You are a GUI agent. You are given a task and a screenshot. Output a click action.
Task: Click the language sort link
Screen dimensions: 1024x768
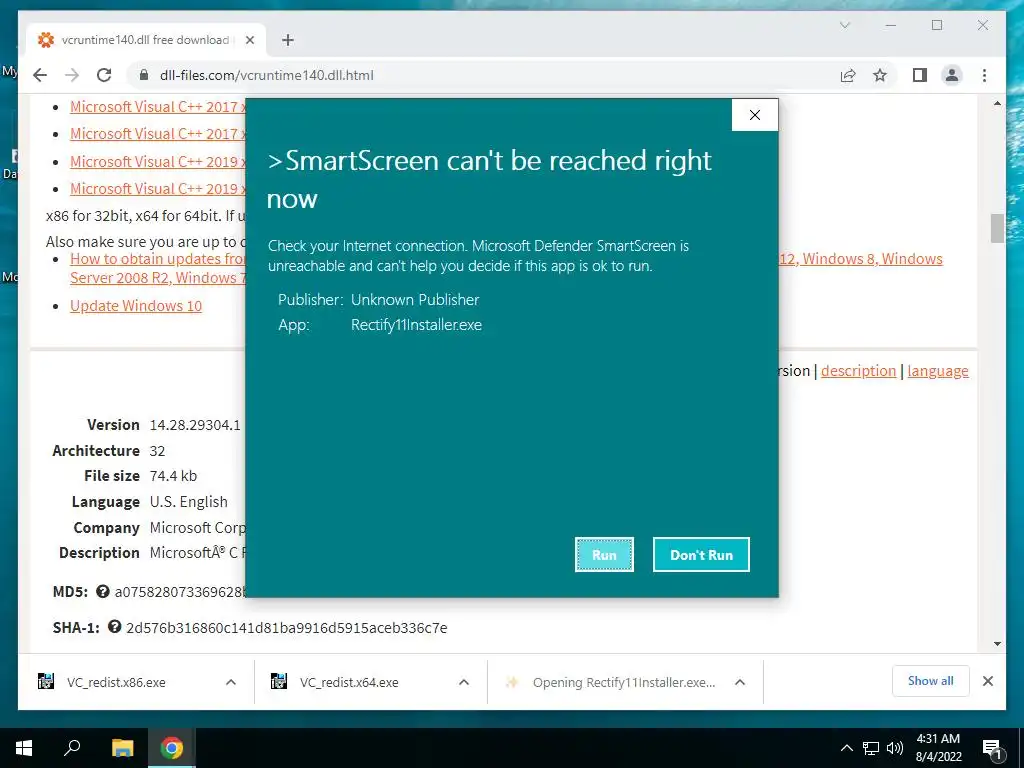coord(938,370)
